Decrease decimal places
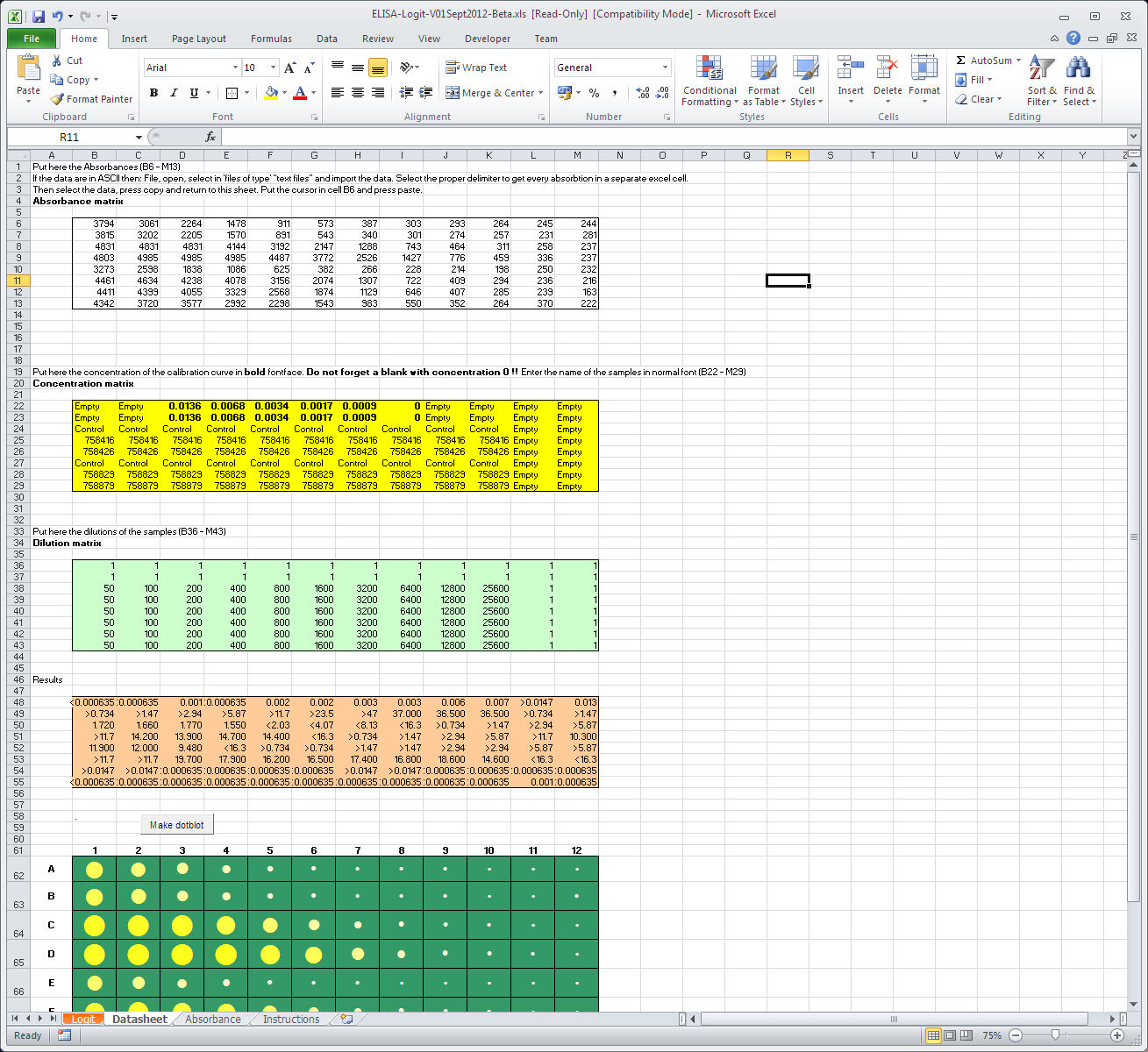1148x1052 pixels. tap(662, 92)
